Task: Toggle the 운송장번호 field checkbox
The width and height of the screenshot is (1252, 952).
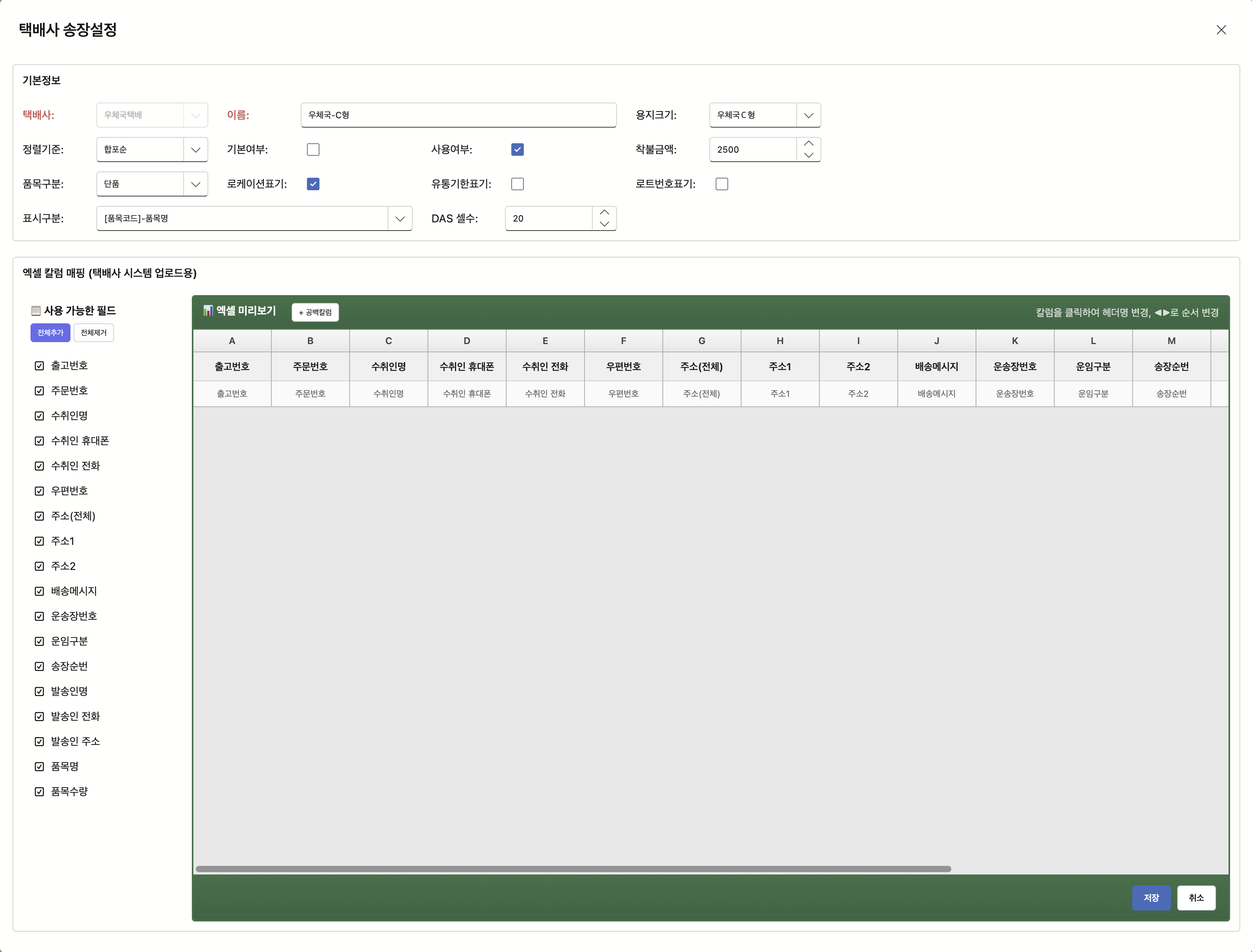Action: pyautogui.click(x=39, y=617)
